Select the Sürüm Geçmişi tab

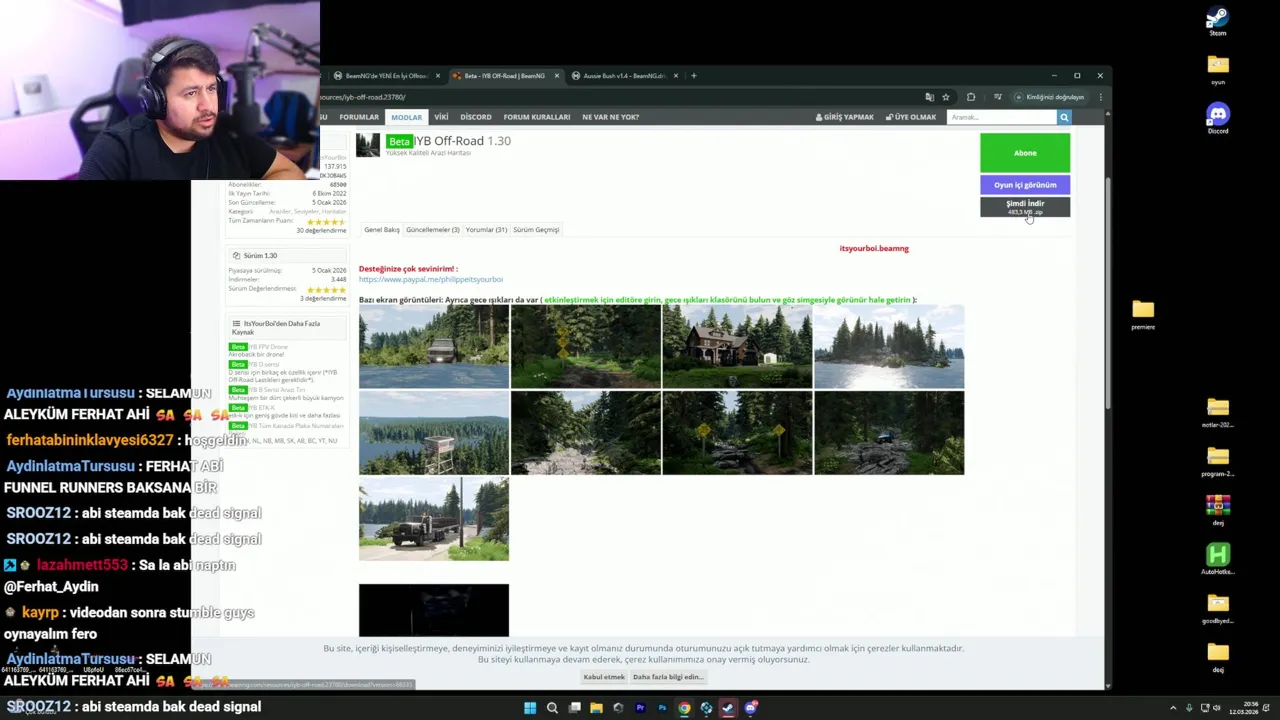click(536, 230)
